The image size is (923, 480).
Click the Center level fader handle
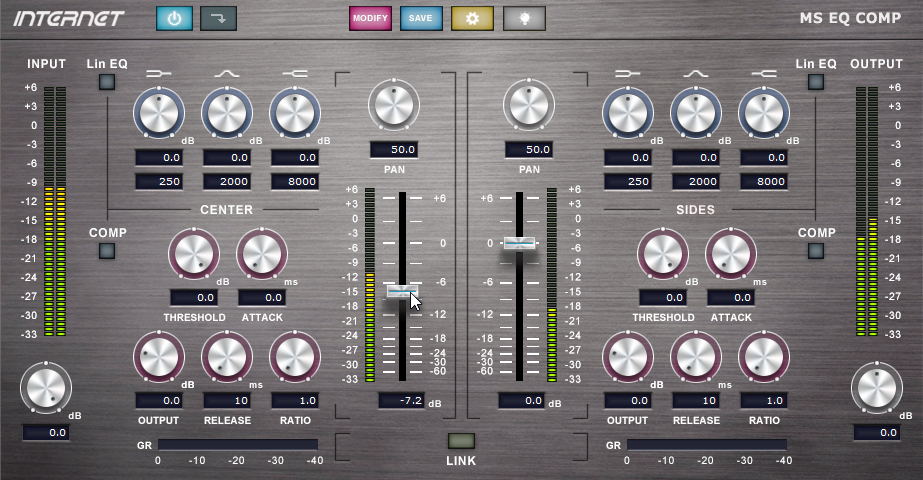402,291
